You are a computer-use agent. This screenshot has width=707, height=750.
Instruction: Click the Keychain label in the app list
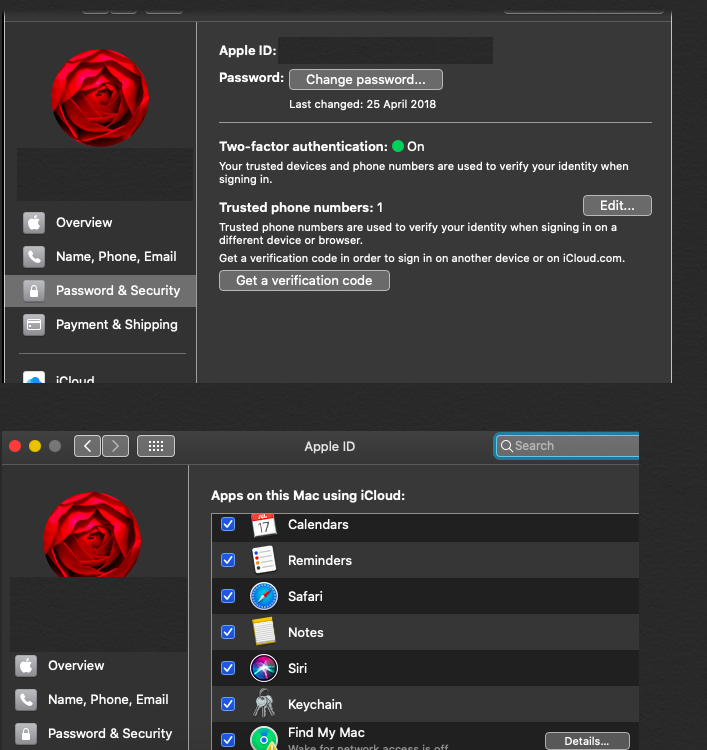[315, 705]
